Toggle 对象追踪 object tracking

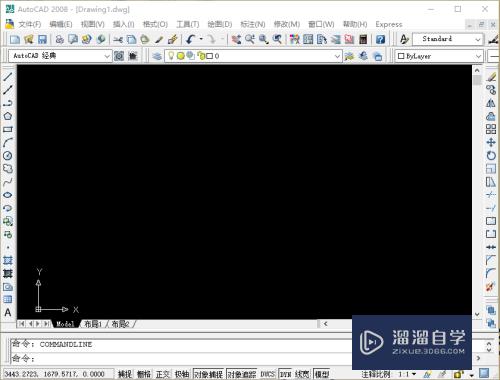[x=242, y=374]
